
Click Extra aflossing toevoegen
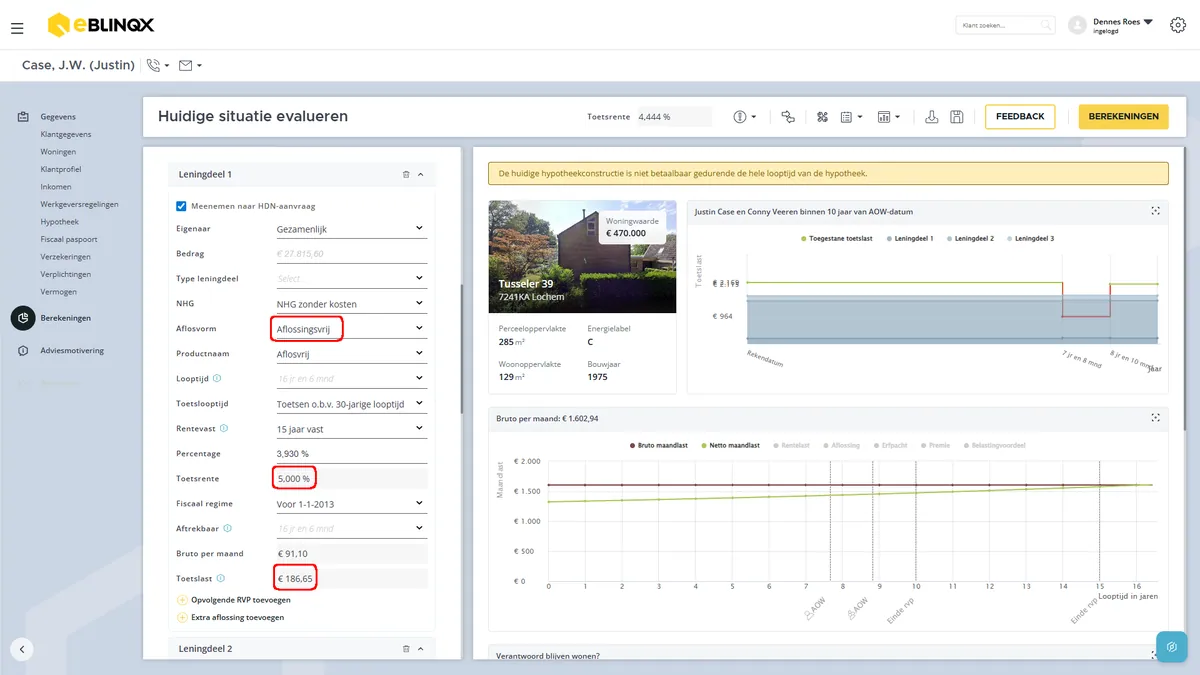click(x=230, y=618)
